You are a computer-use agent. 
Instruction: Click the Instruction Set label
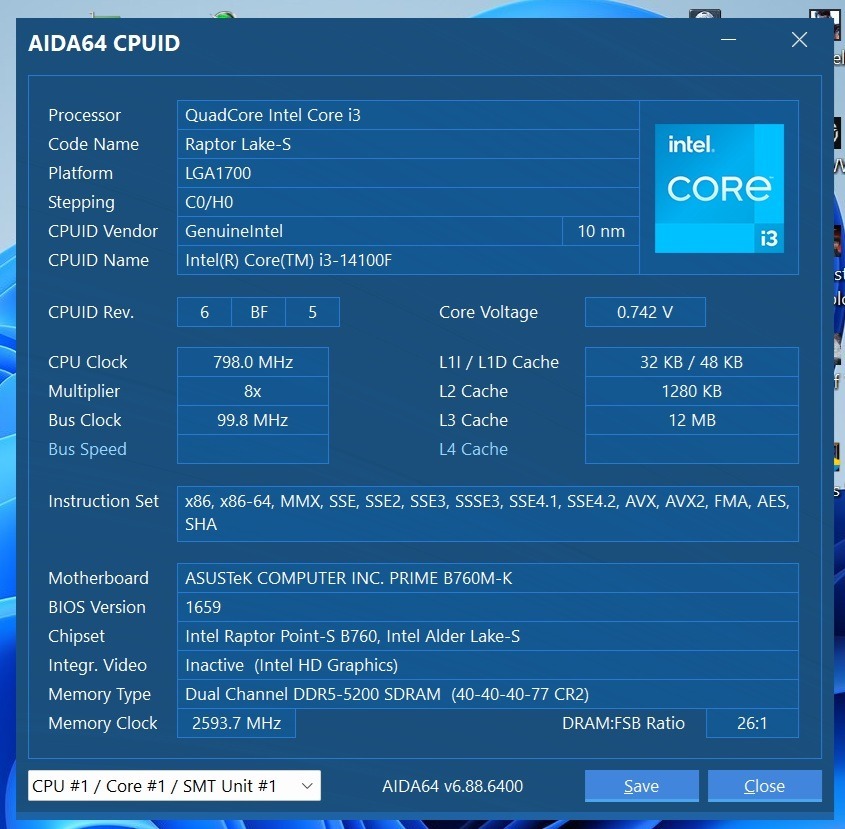tap(103, 501)
